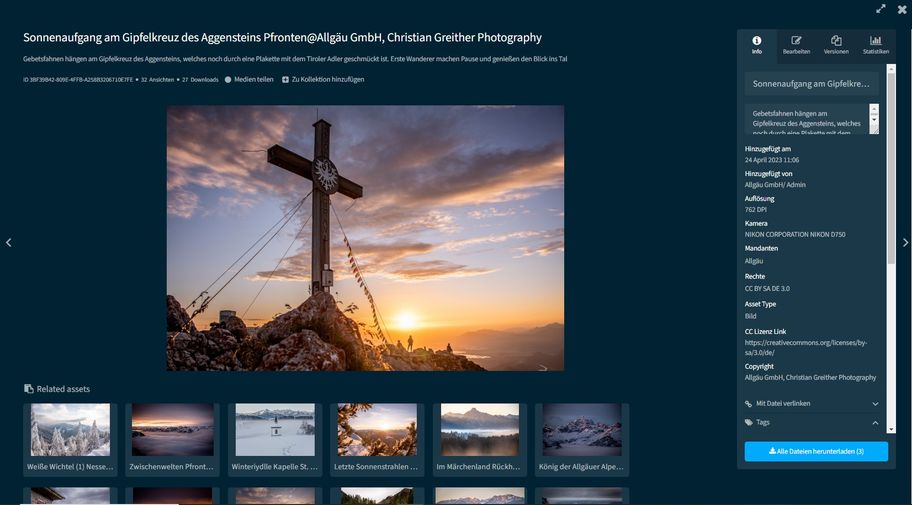Go to the previous asset arrow
Viewport: 912px width, 505px height.
pyautogui.click(x=8, y=242)
